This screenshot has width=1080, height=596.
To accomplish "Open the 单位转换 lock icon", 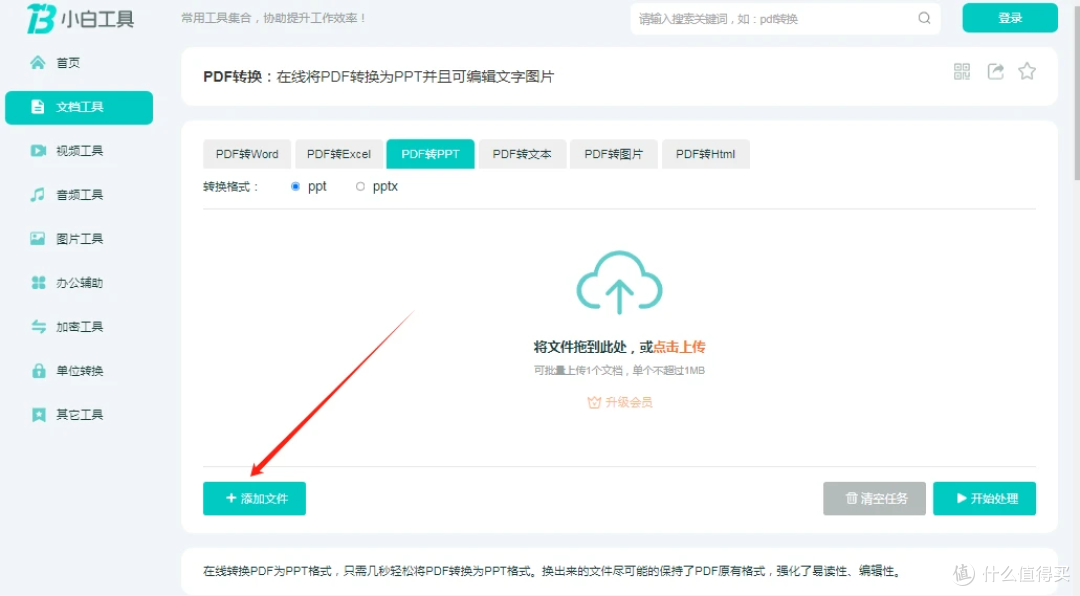I will [39, 371].
